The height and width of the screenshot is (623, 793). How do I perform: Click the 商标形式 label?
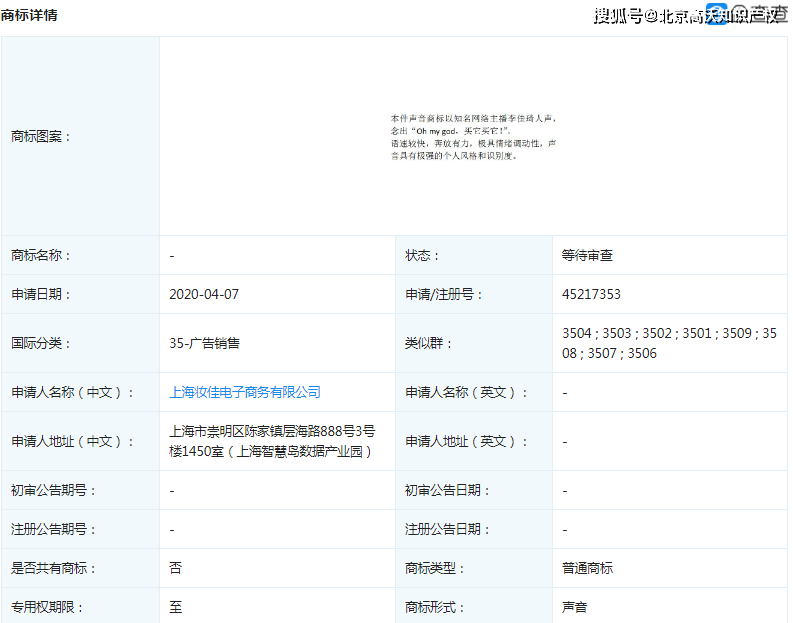434,607
